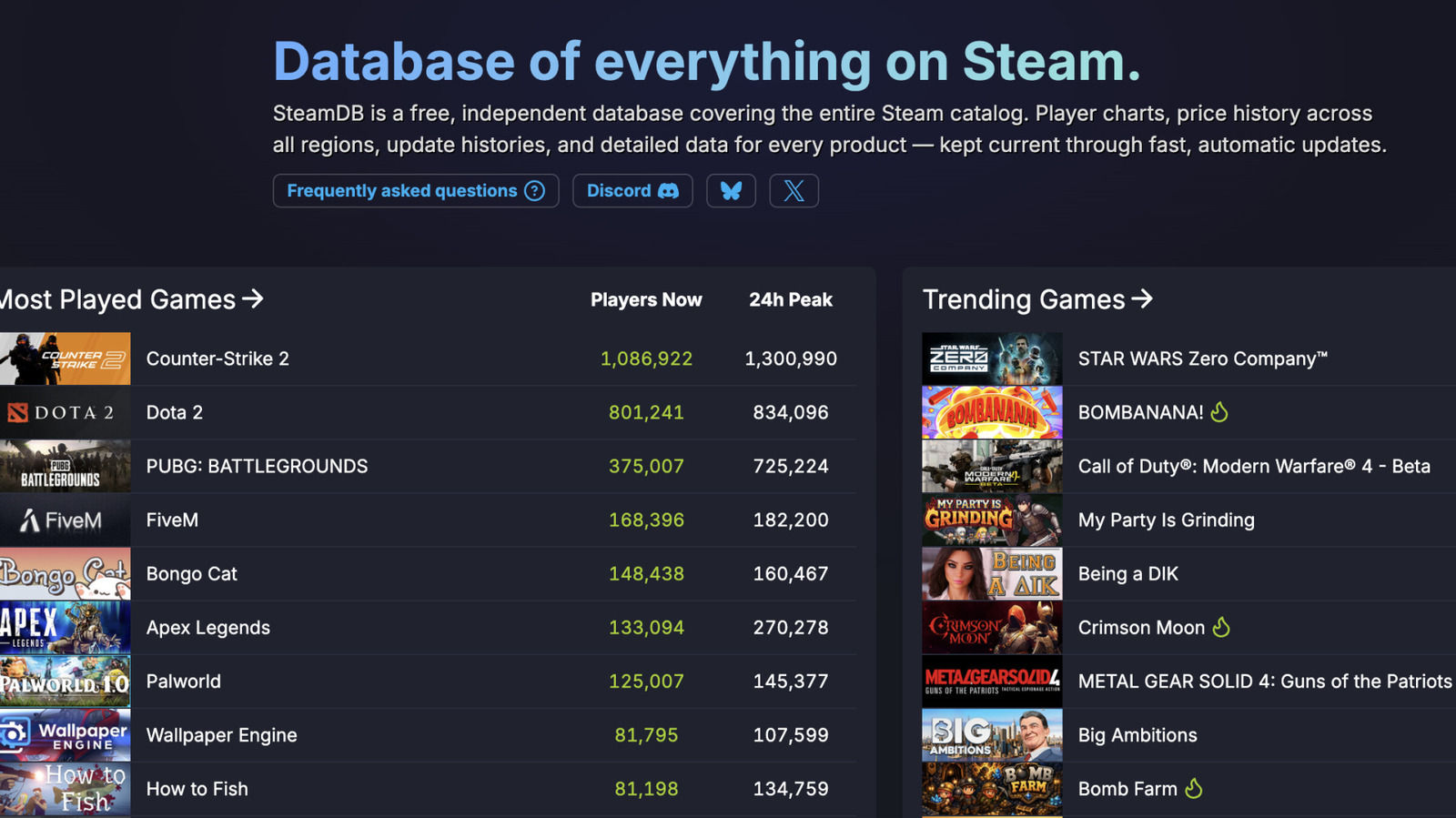Click the Dota 2 logo thumbnail
The width and height of the screenshot is (1456, 818).
(65, 412)
